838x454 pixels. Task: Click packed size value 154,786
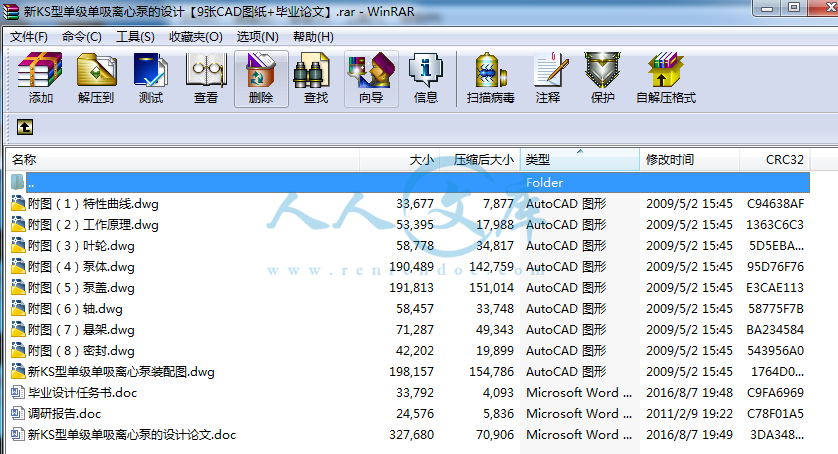[x=492, y=372]
